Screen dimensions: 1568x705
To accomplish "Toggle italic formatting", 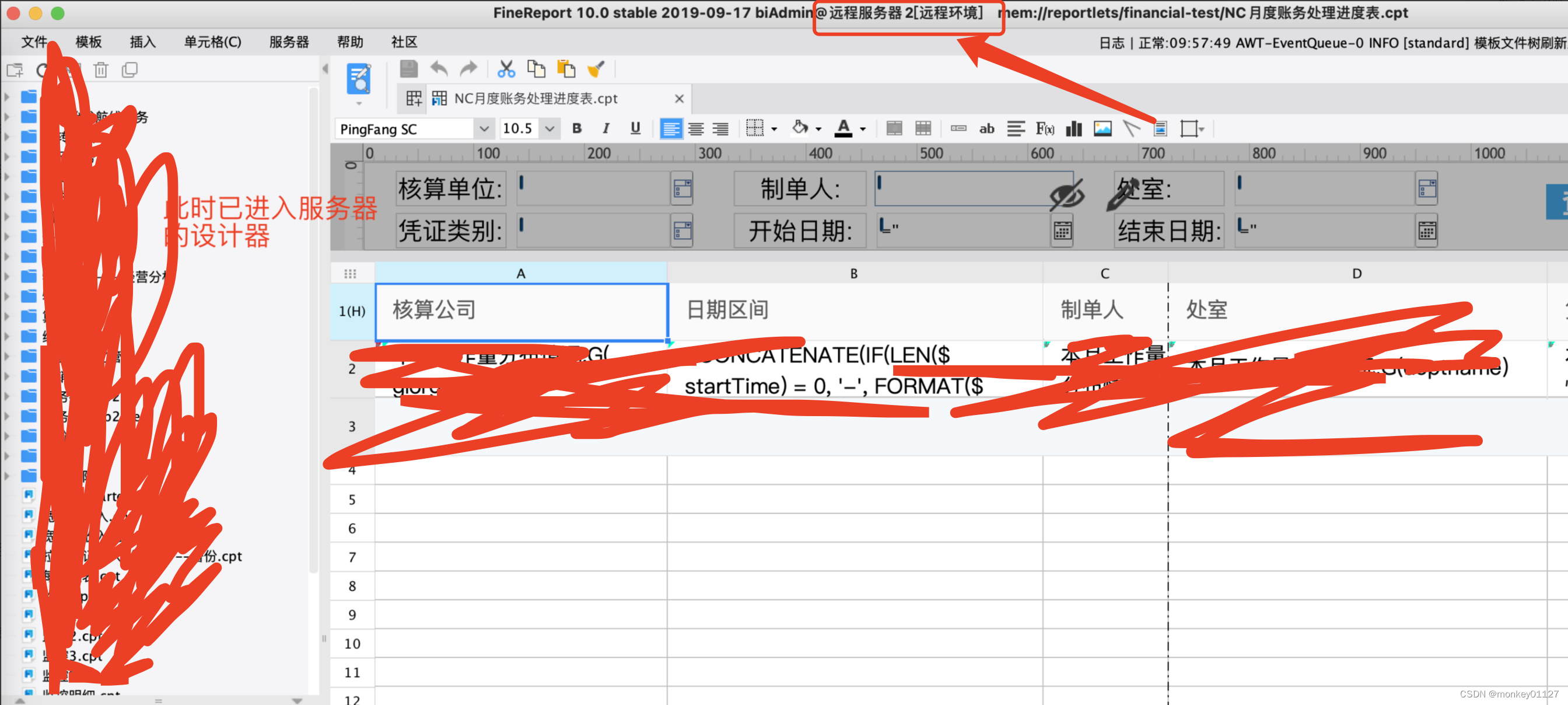I will [x=605, y=128].
